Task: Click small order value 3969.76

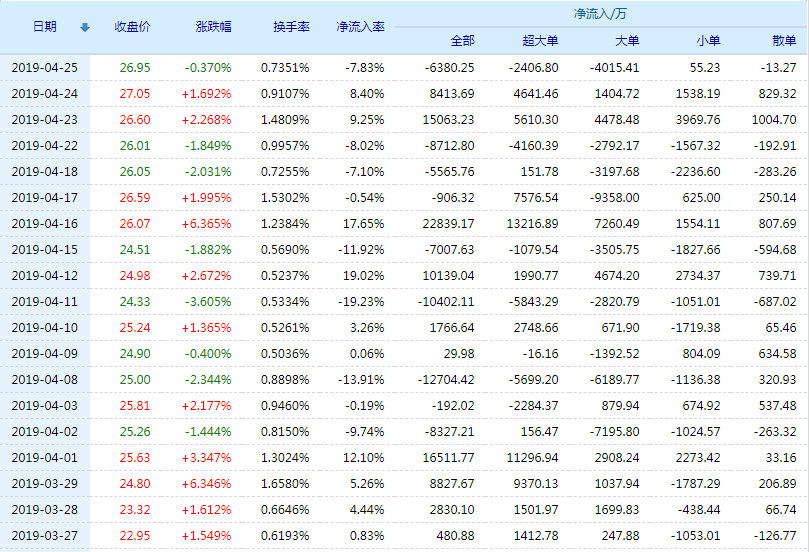Action: pyautogui.click(x=698, y=120)
